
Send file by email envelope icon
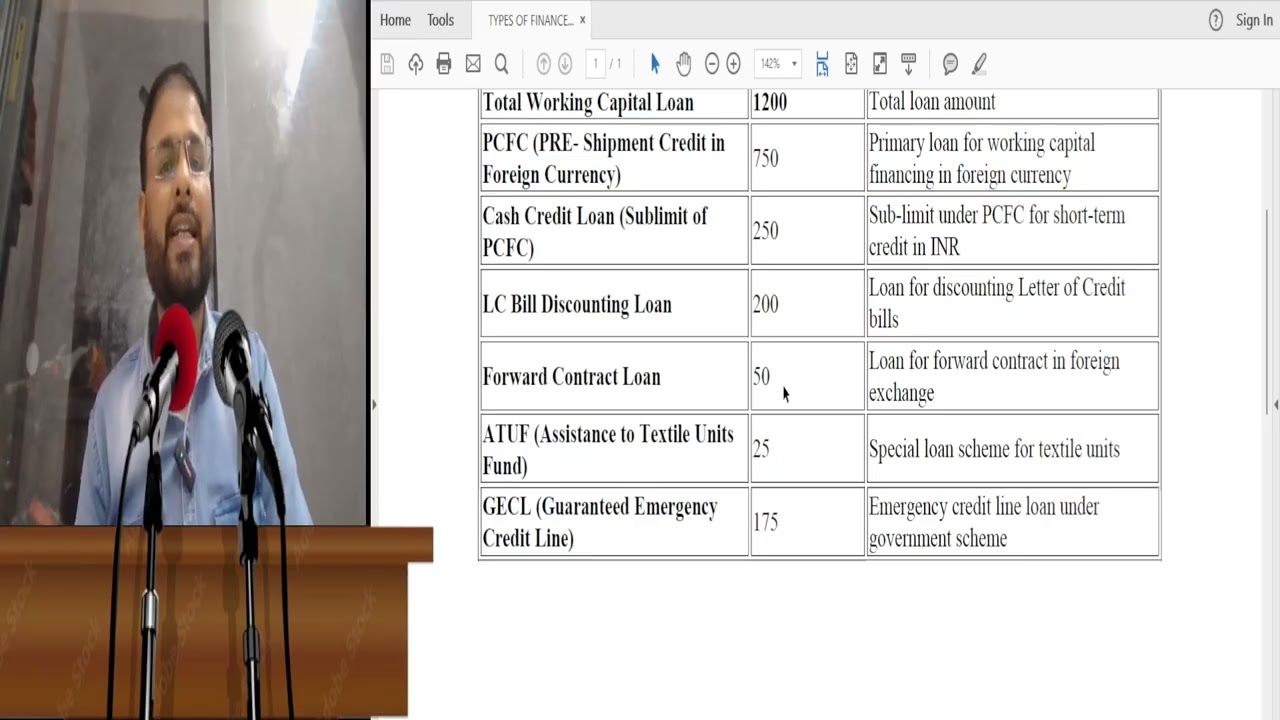(x=473, y=64)
